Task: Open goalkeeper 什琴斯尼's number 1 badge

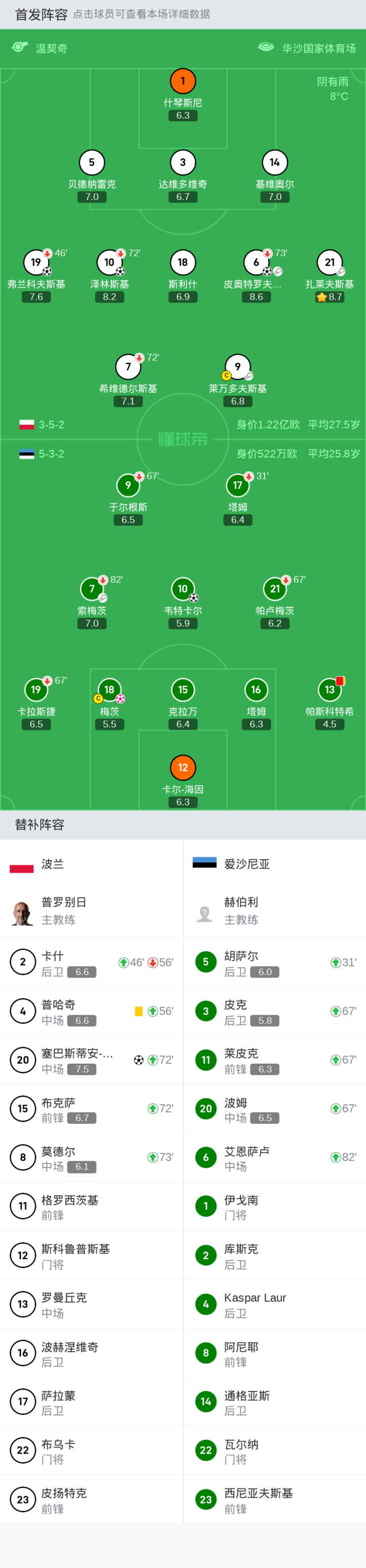Action: 182,81
